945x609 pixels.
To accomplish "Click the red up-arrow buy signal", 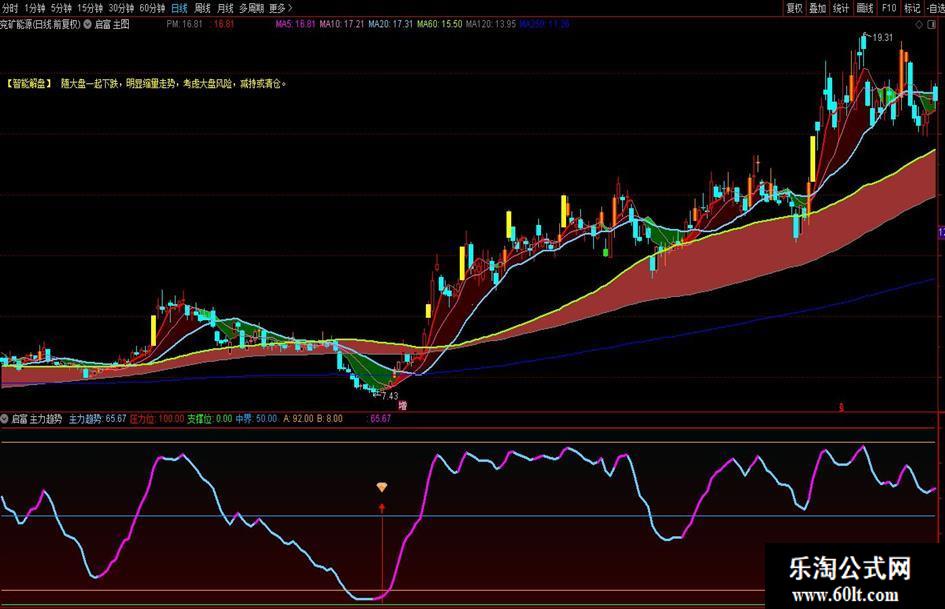I will (x=381, y=509).
